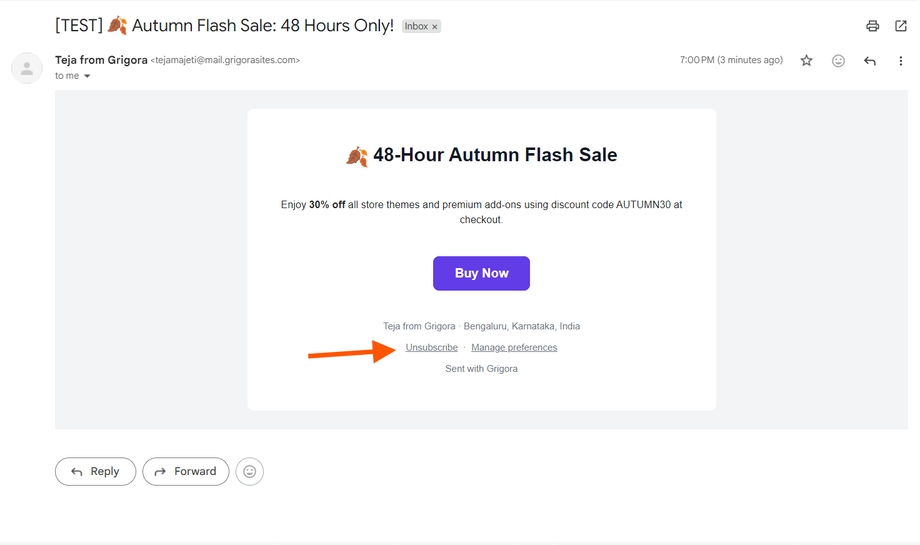Print this email using the printer icon
Viewport: 920px width, 545px height.
pos(872,26)
